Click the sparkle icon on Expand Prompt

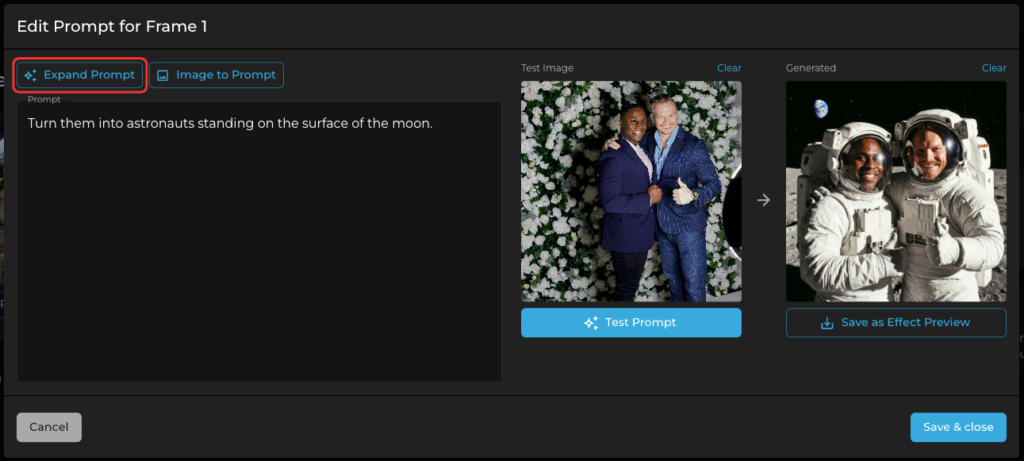[x=30, y=75]
